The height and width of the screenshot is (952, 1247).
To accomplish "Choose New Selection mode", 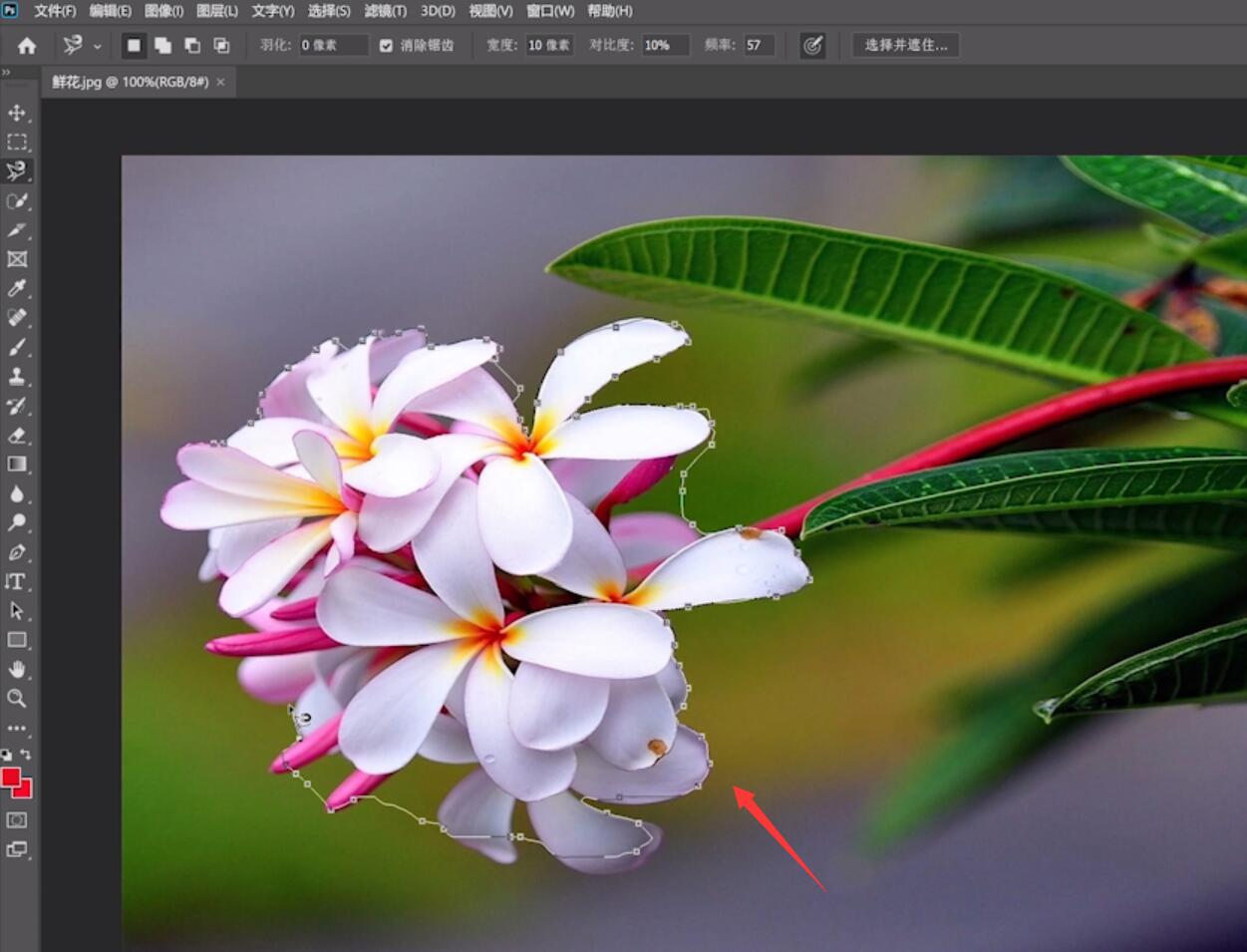I will [134, 45].
